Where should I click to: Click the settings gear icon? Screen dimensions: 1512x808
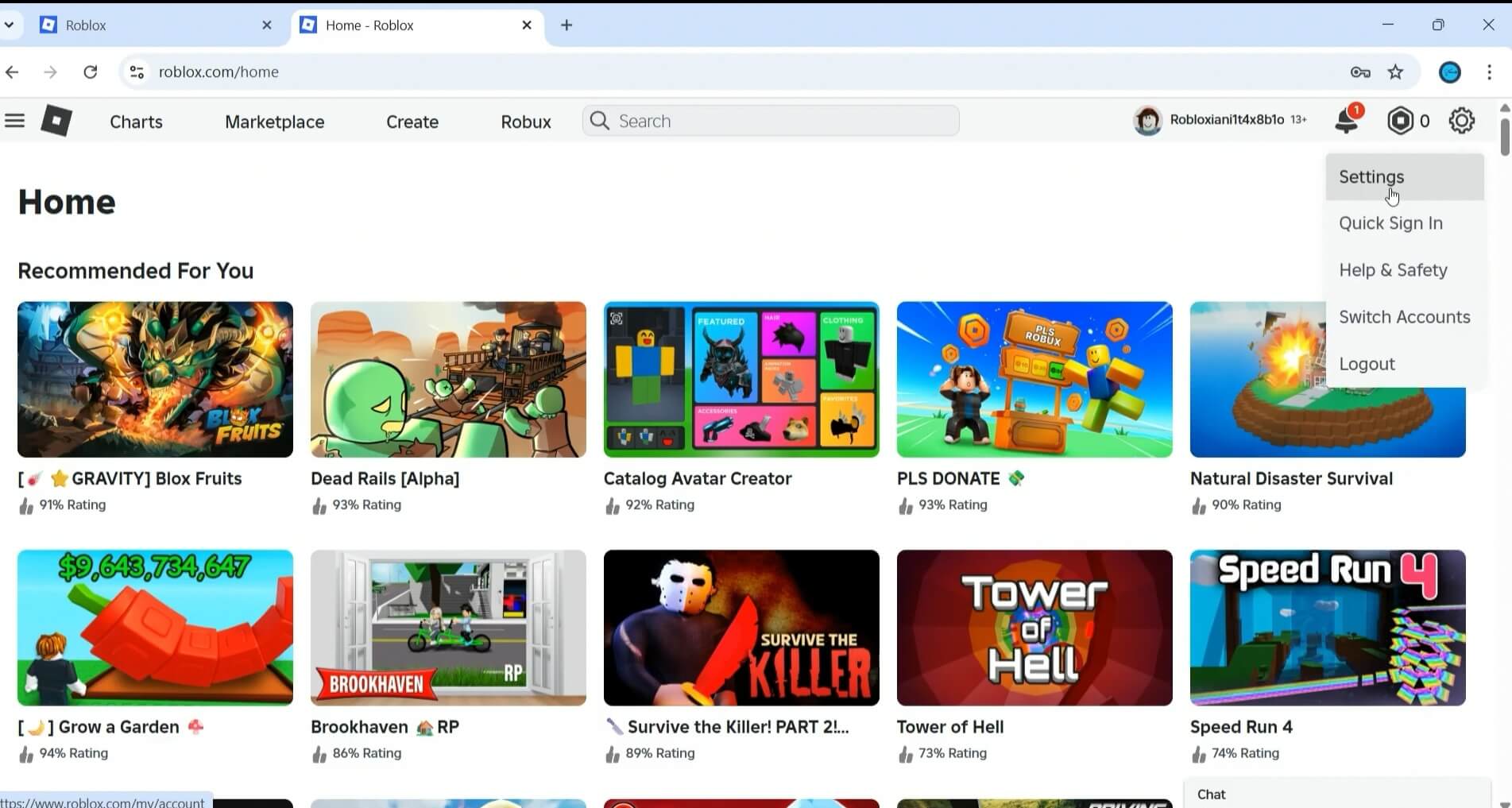1461,121
